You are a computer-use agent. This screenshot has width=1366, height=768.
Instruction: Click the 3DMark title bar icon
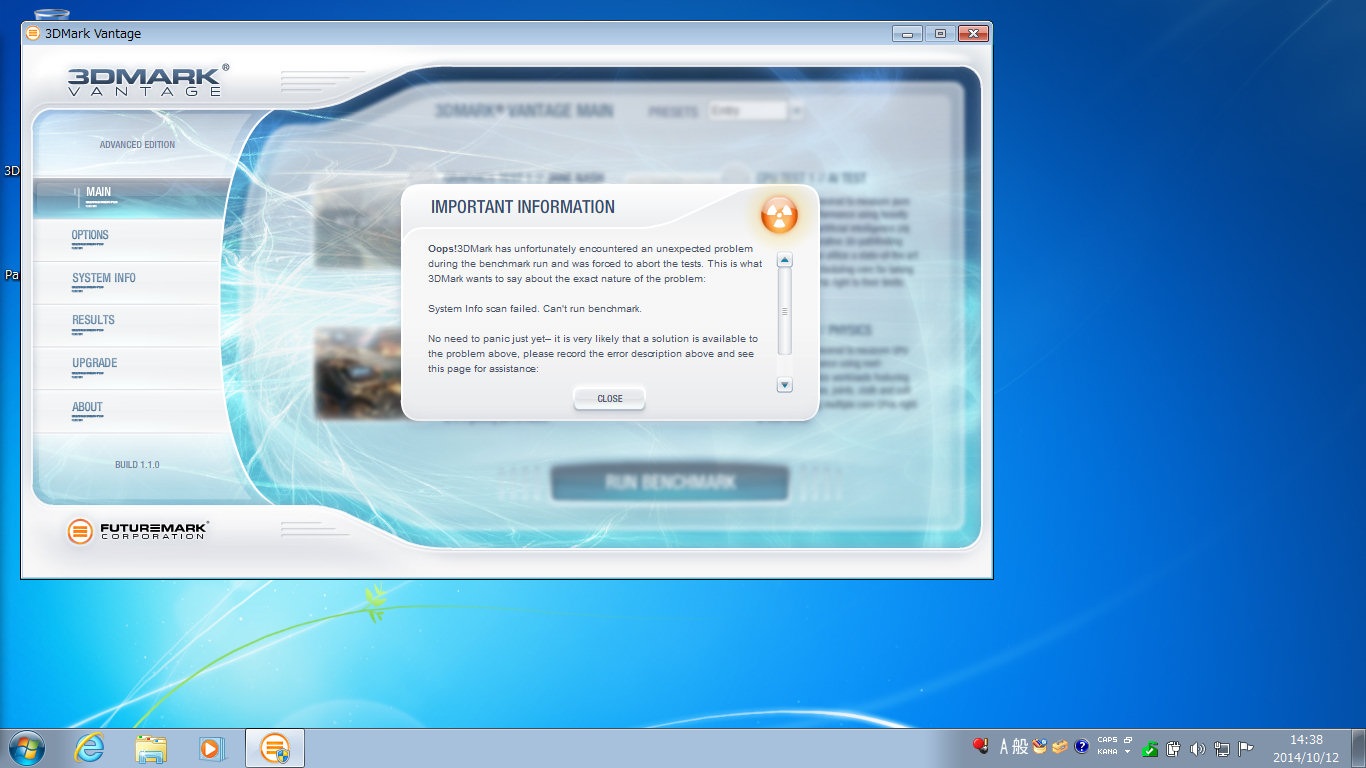(x=33, y=33)
